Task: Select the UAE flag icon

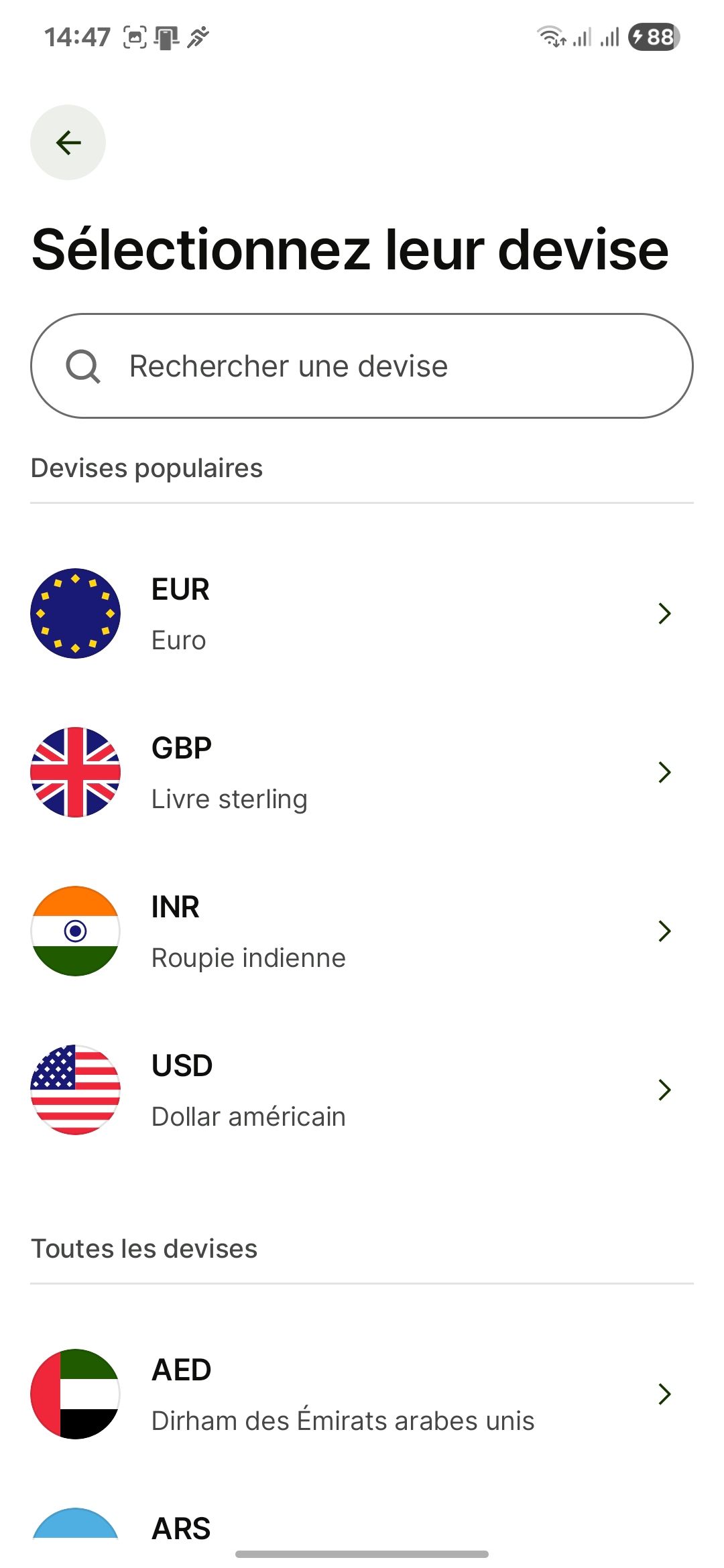Action: 75,1394
